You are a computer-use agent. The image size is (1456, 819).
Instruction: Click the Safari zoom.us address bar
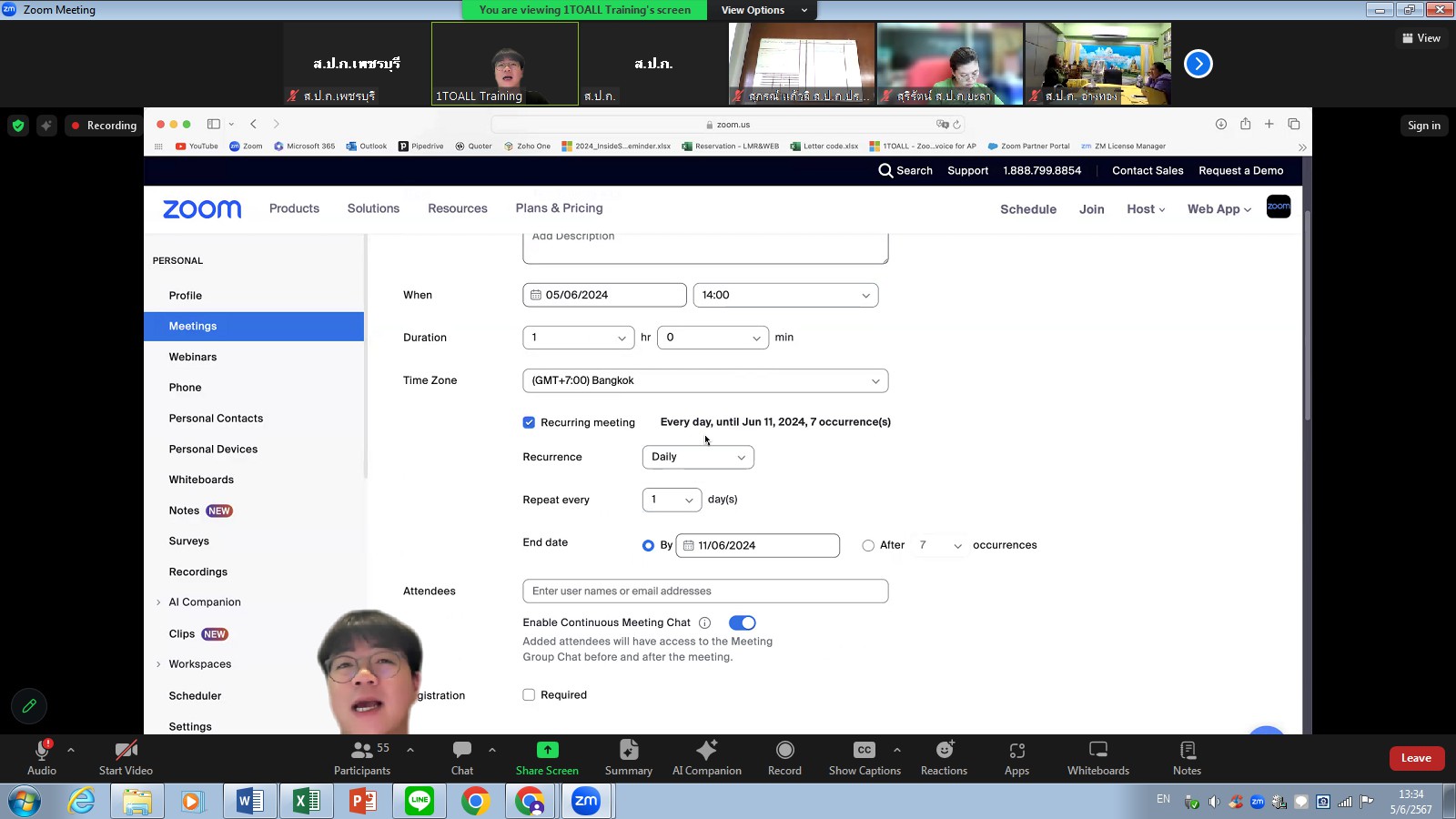tap(728, 124)
